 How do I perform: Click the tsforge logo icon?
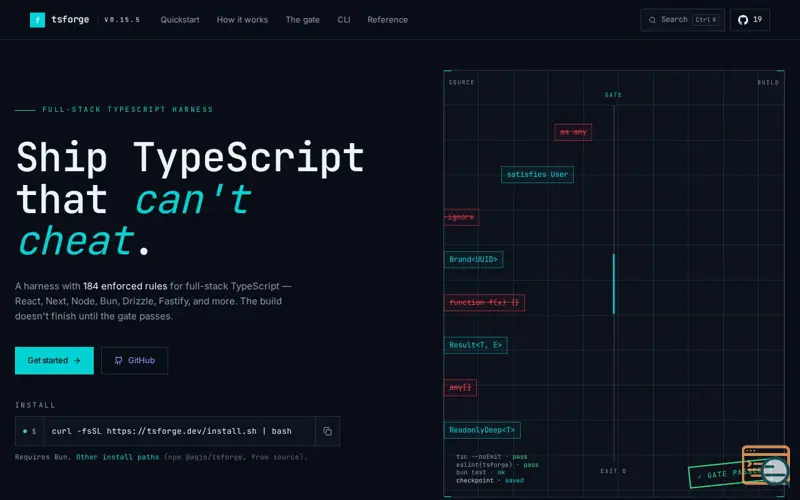tap(37, 20)
